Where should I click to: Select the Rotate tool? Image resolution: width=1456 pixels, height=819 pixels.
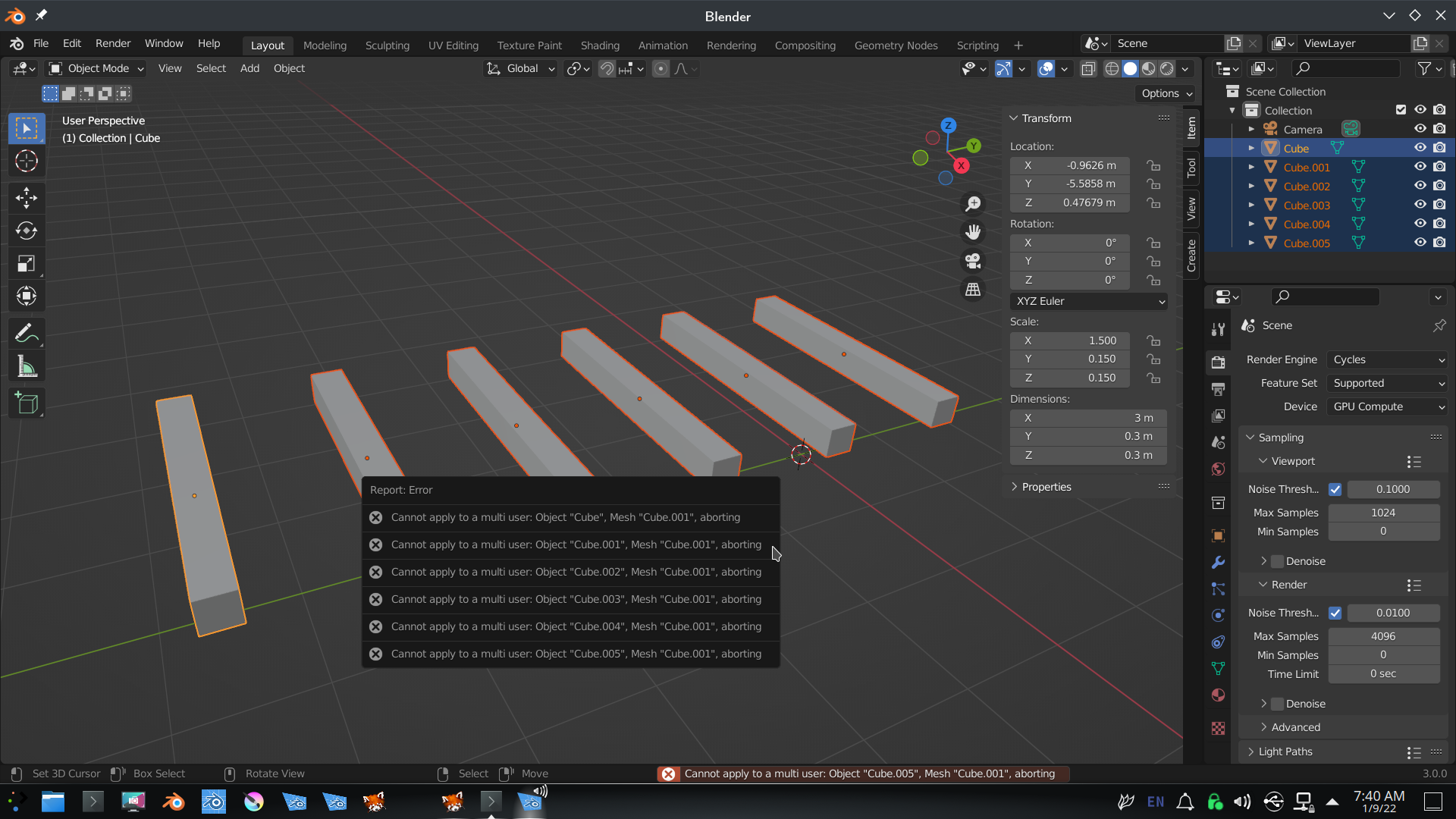click(x=27, y=231)
